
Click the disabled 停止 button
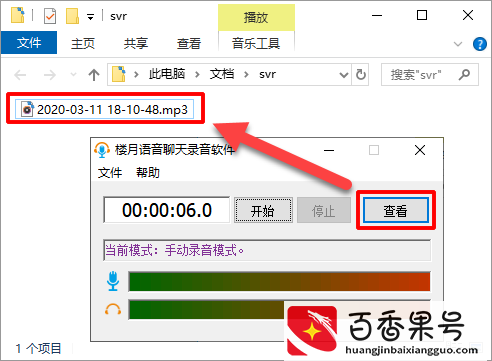(324, 210)
